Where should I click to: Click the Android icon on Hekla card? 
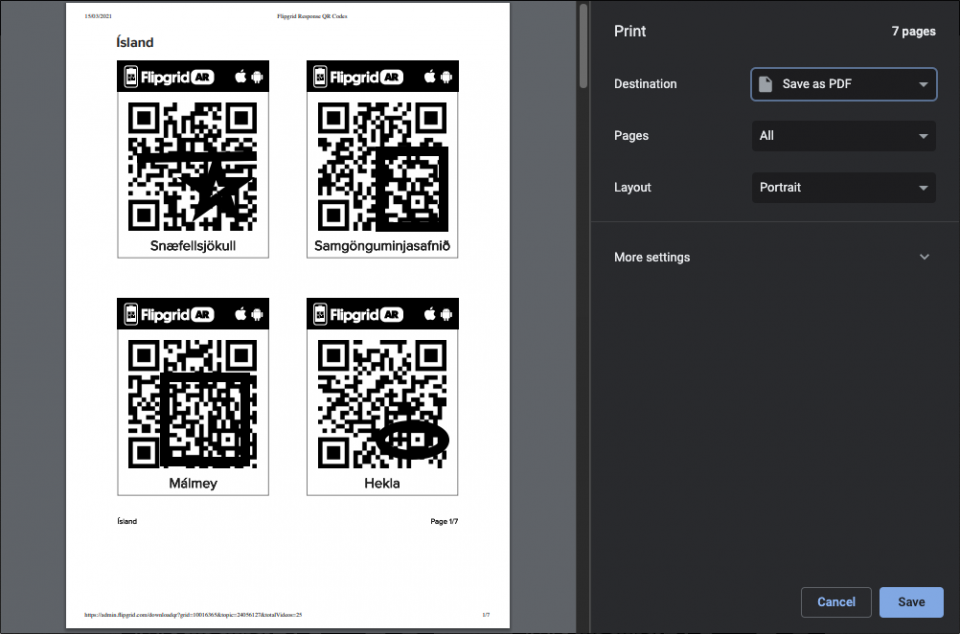point(446,315)
